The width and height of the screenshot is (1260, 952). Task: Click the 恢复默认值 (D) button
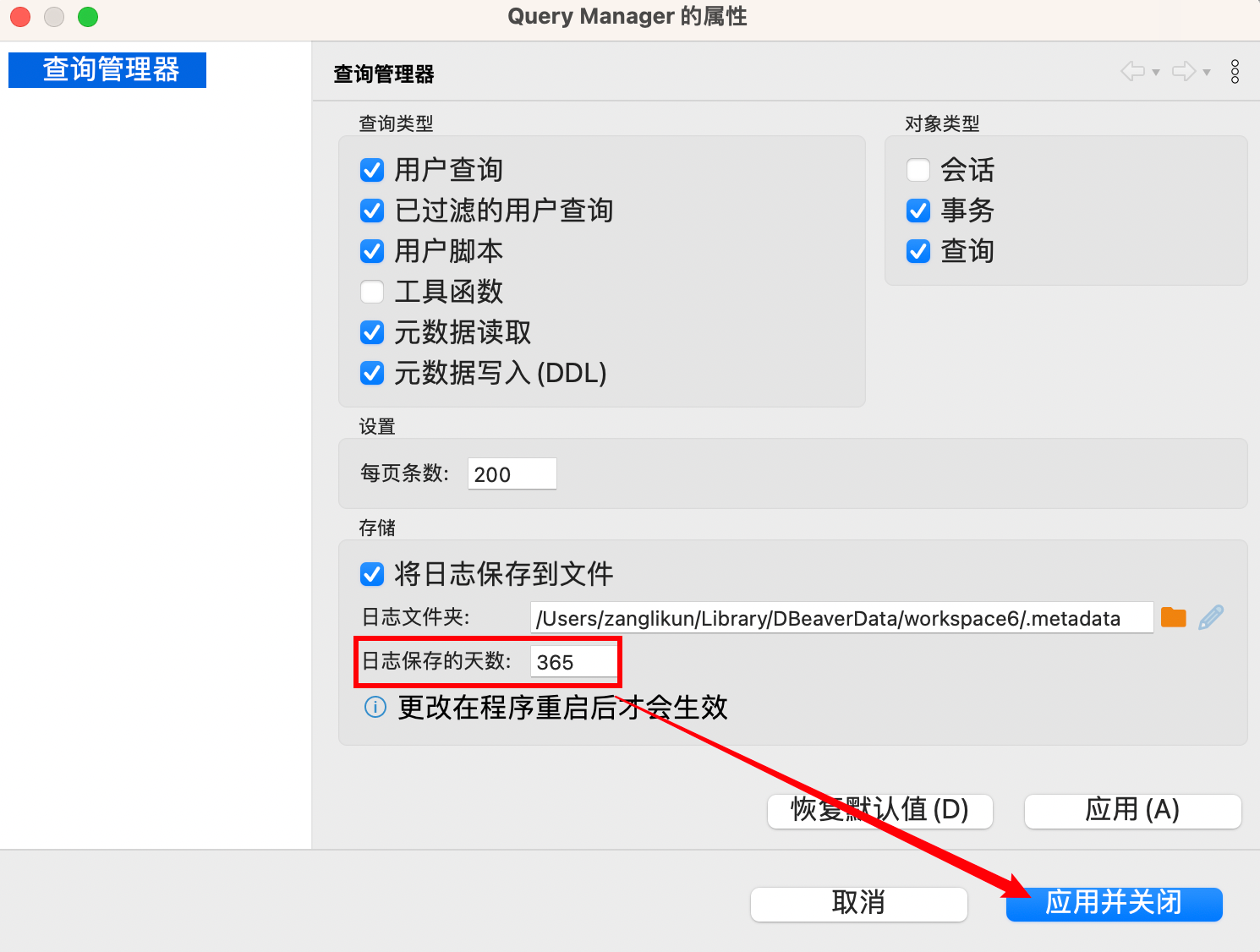point(879,810)
